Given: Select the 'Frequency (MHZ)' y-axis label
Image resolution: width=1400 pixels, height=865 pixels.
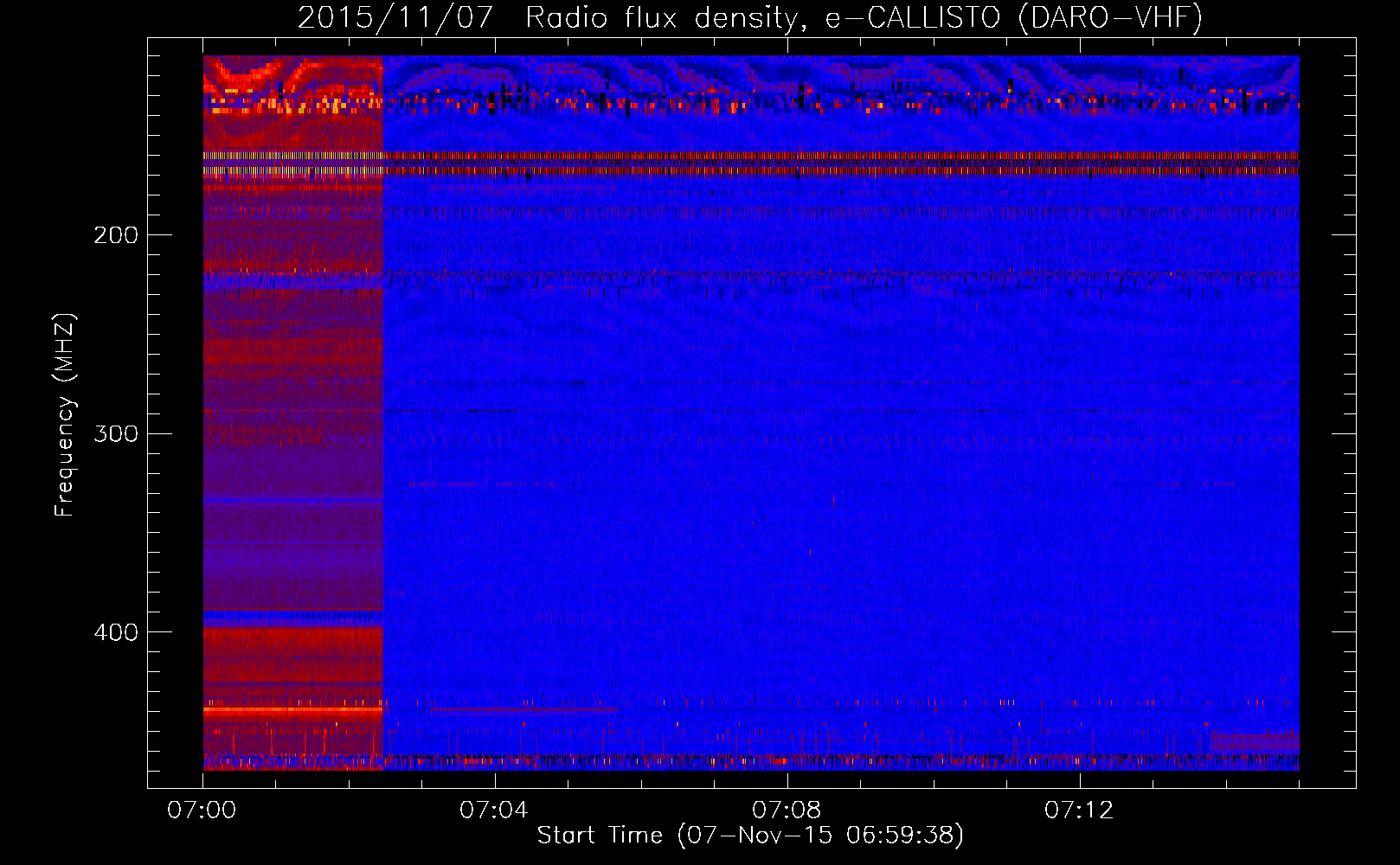Looking at the screenshot, I should (x=65, y=415).
